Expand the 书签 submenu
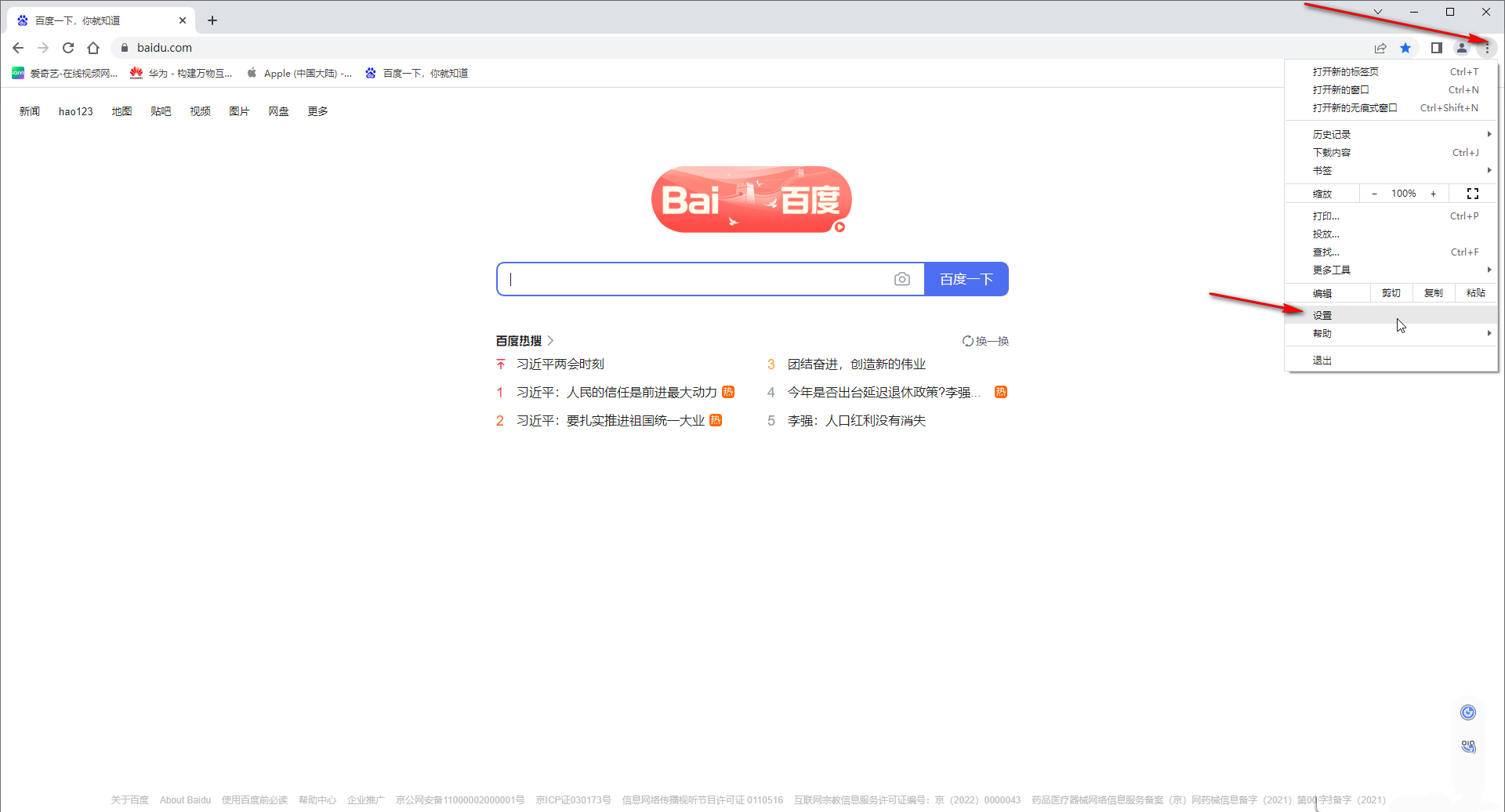 [x=1391, y=170]
